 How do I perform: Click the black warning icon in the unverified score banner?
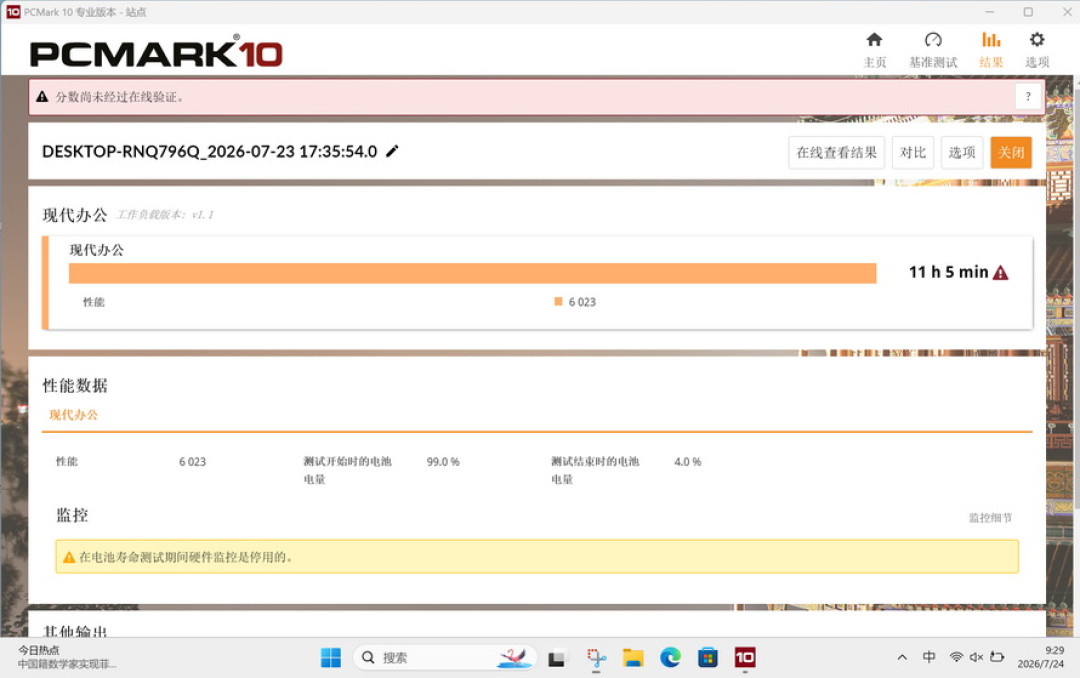click(x=42, y=96)
